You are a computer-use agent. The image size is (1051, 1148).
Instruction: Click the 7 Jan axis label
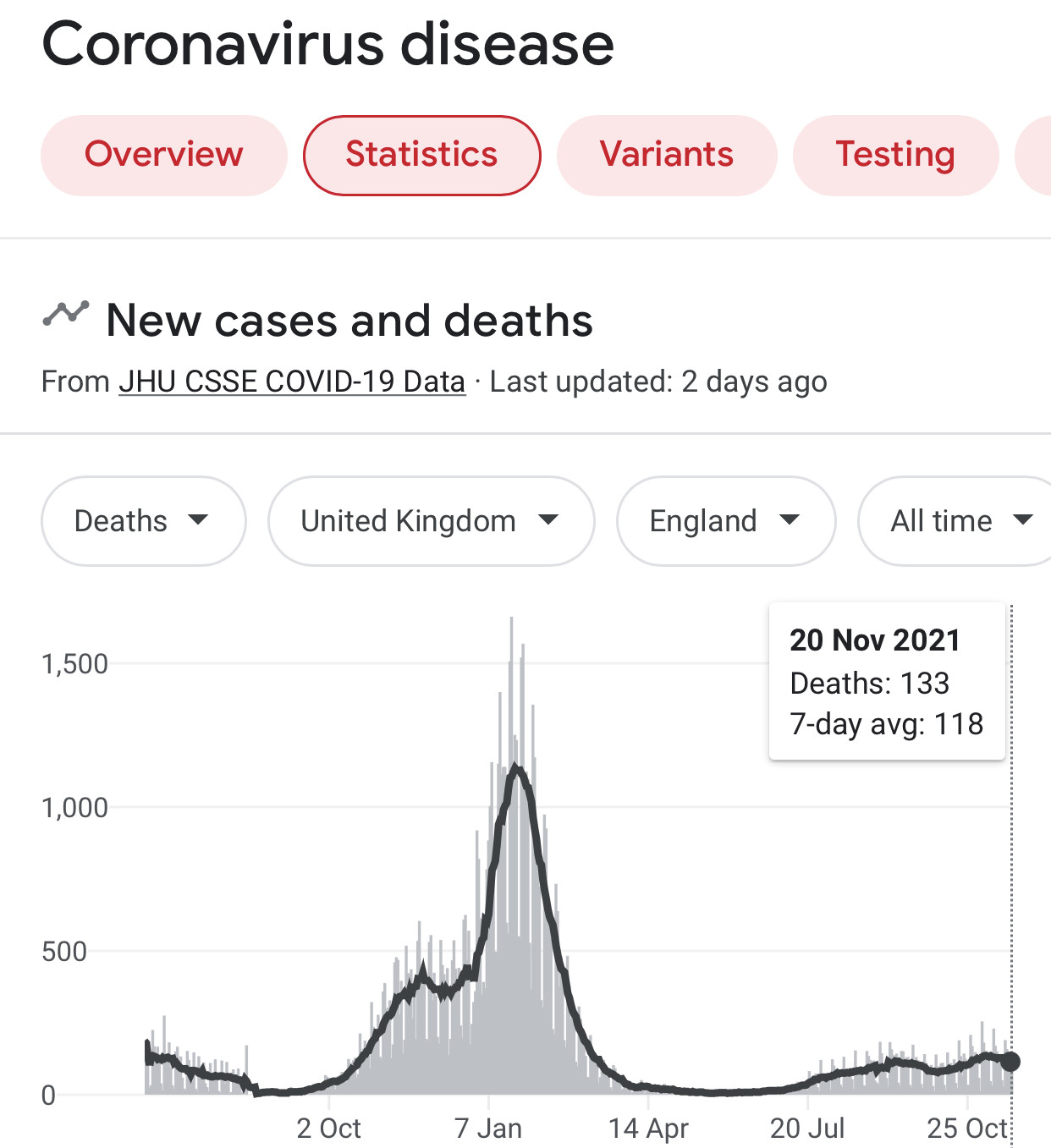coord(488,1128)
